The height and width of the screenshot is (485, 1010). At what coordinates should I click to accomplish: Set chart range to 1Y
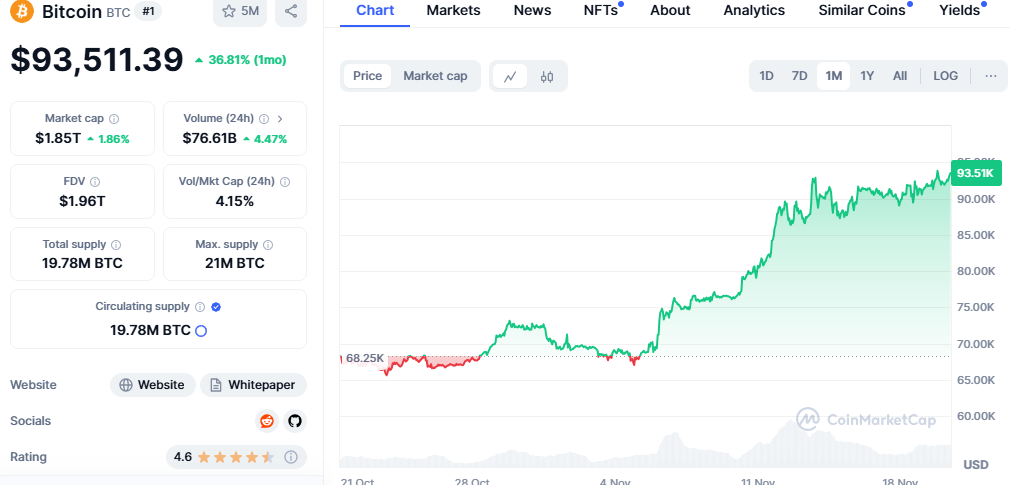click(867, 76)
